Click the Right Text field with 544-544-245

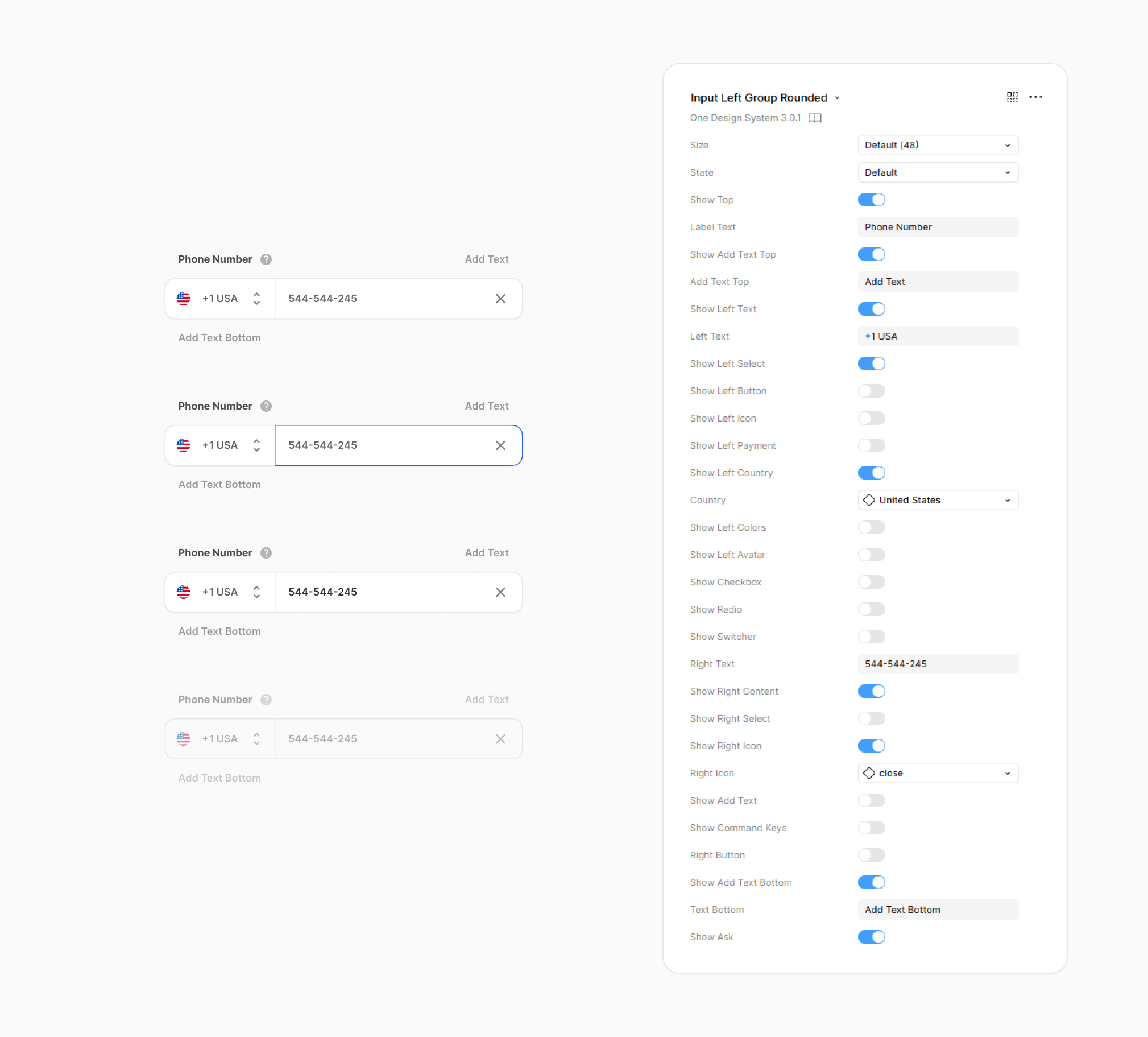(937, 664)
